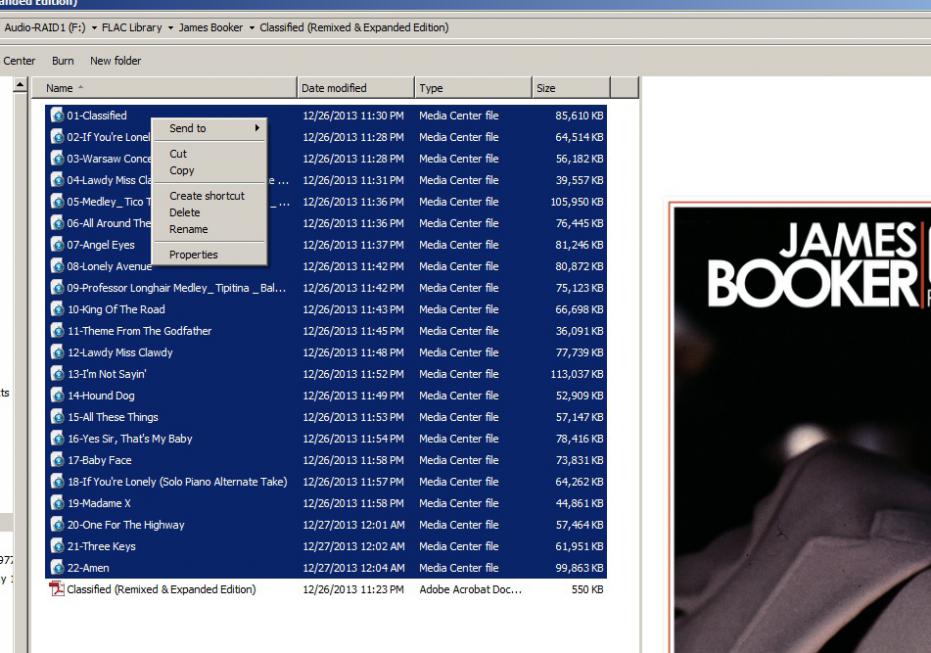
Task: Sort files by Date modified column
Action: [354, 89]
